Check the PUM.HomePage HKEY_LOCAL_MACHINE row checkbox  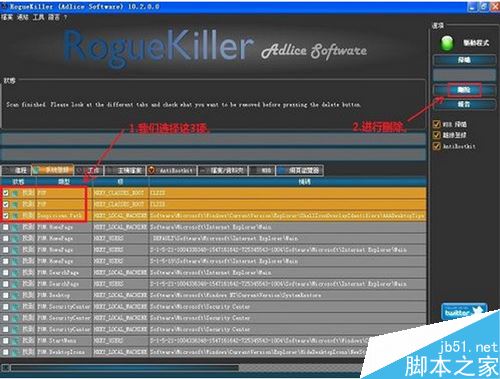5,228
